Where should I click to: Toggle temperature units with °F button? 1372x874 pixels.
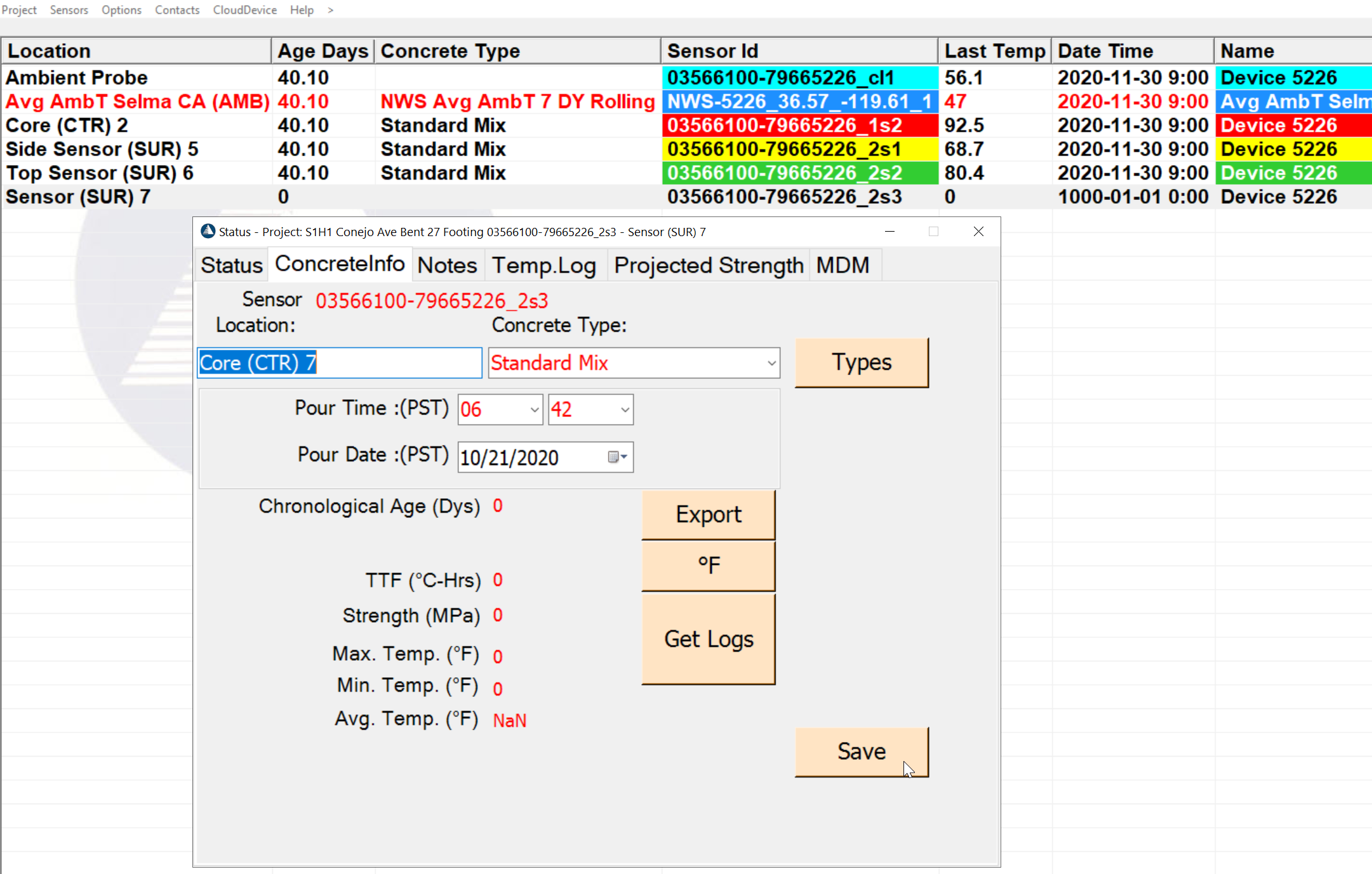point(709,566)
